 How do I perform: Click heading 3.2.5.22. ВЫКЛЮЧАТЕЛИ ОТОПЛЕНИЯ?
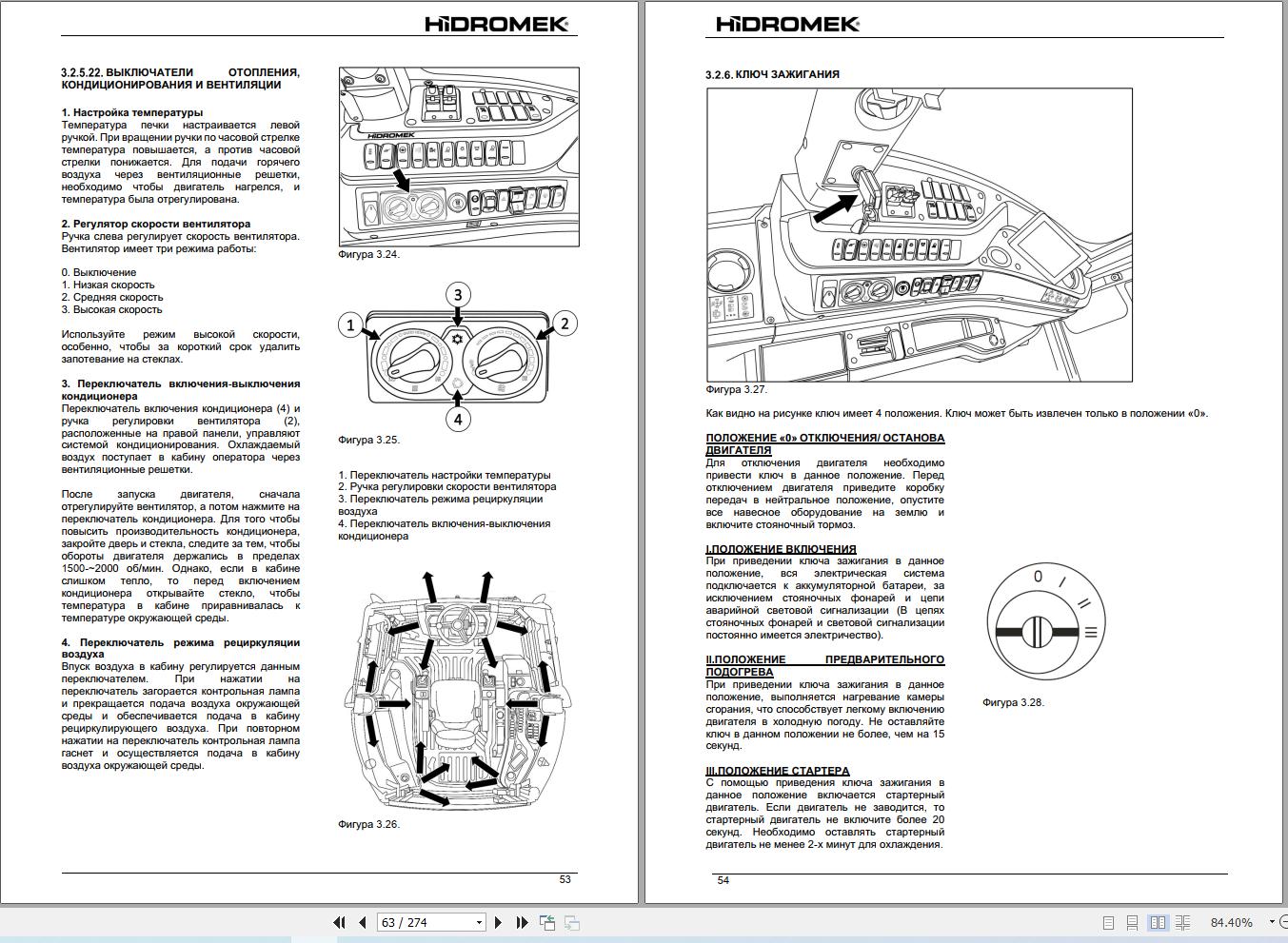tap(181, 78)
